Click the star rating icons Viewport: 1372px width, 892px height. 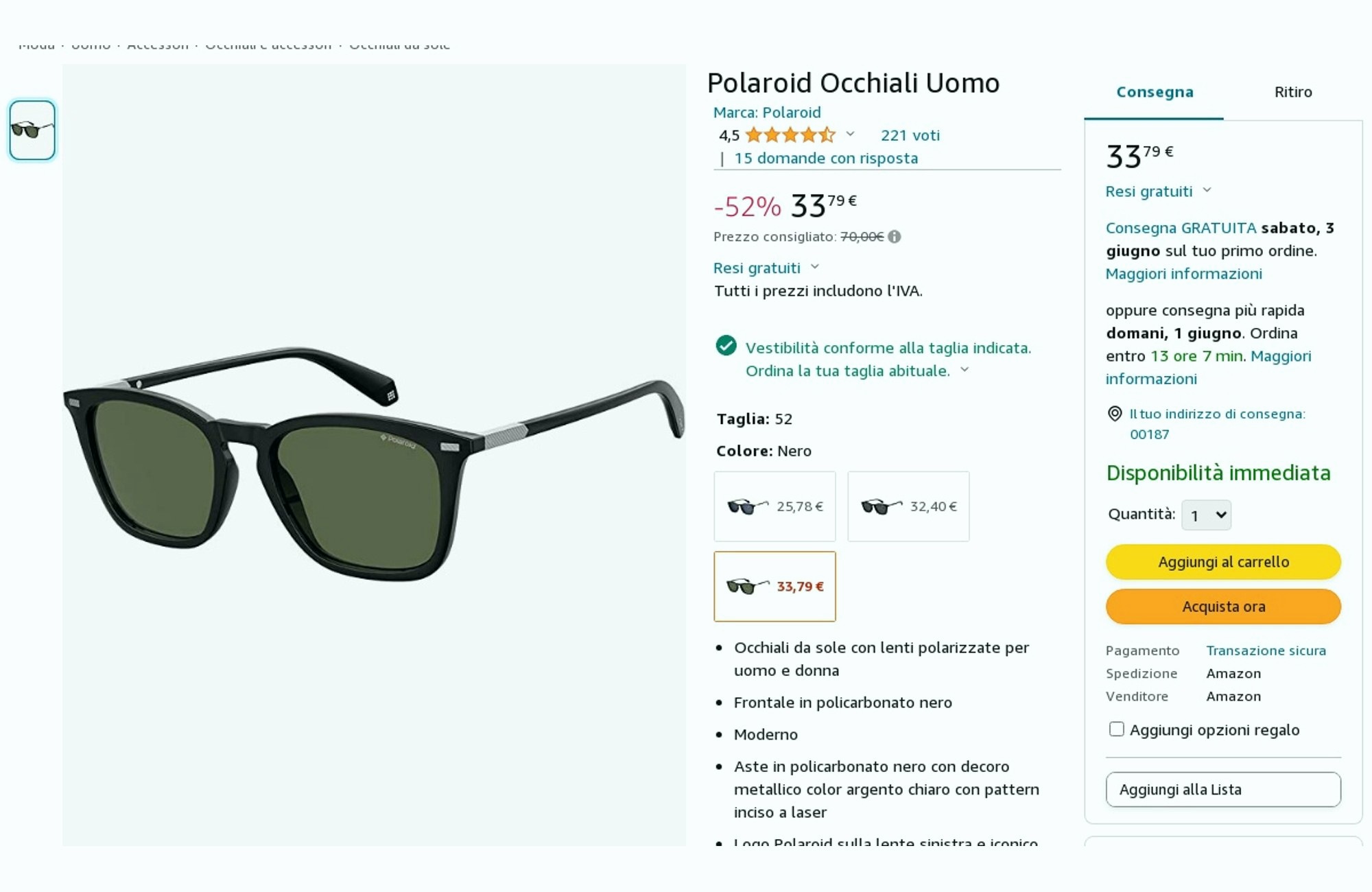(790, 135)
